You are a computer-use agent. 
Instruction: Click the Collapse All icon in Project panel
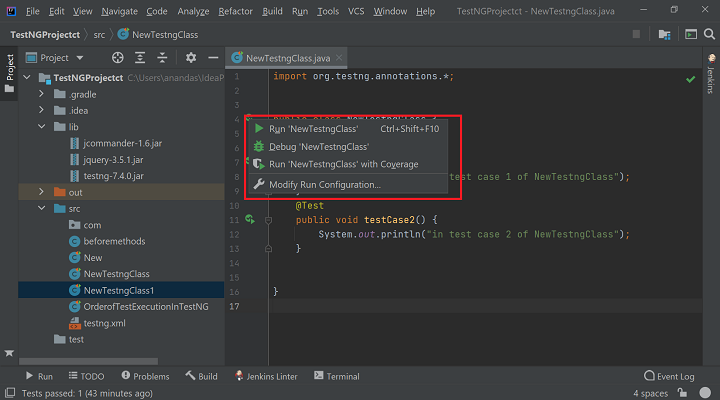tap(162, 57)
